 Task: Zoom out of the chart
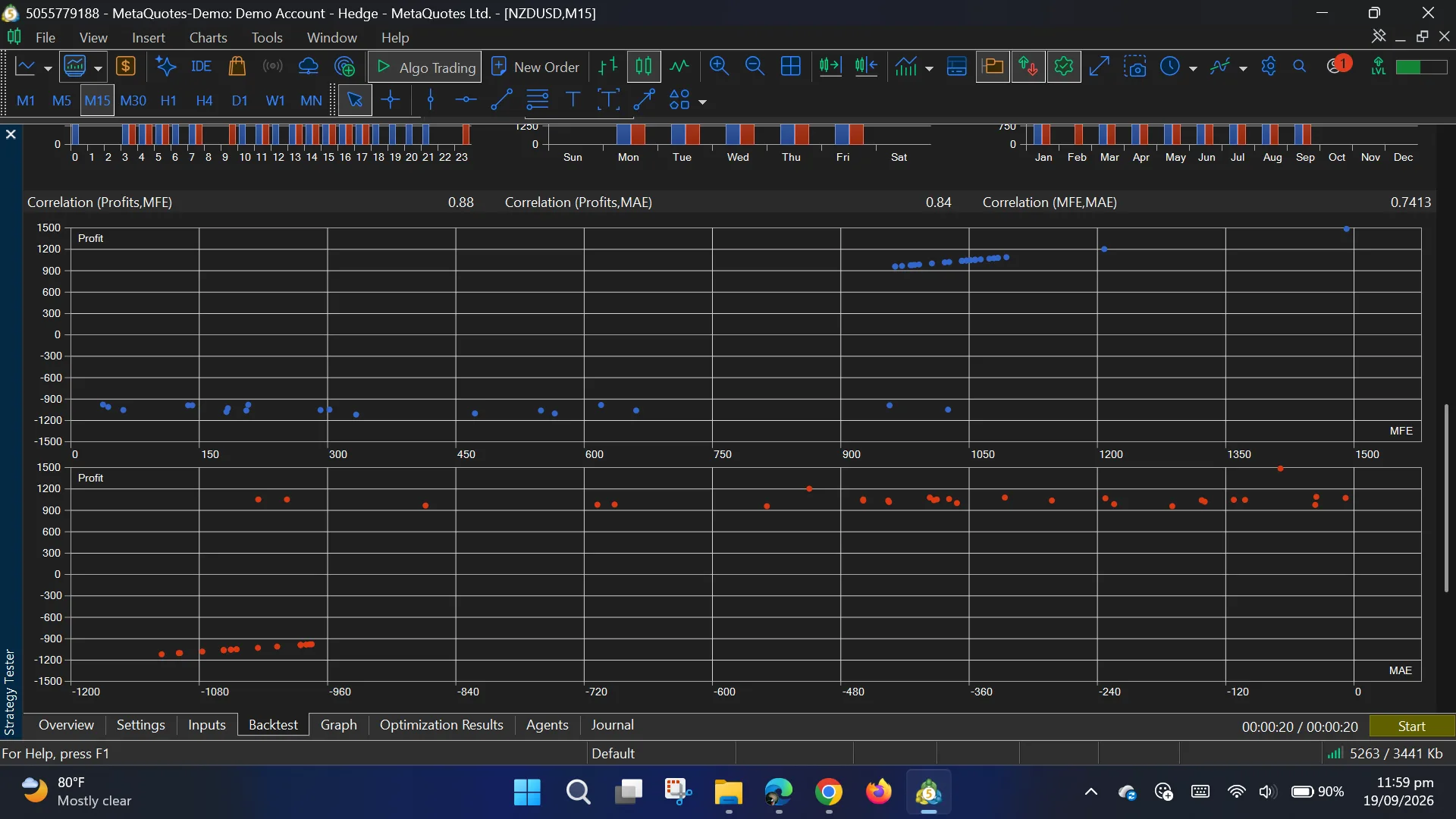[755, 67]
